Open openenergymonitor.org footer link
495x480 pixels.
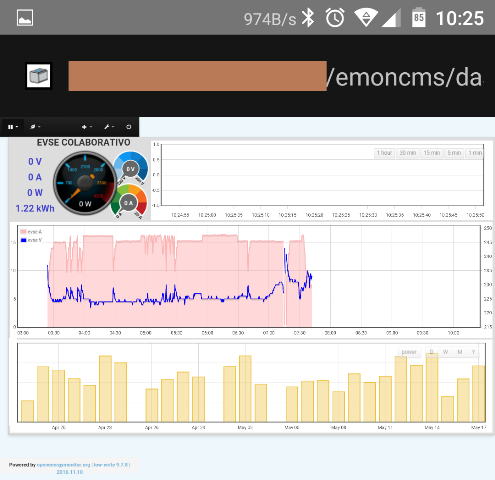tap(63, 465)
